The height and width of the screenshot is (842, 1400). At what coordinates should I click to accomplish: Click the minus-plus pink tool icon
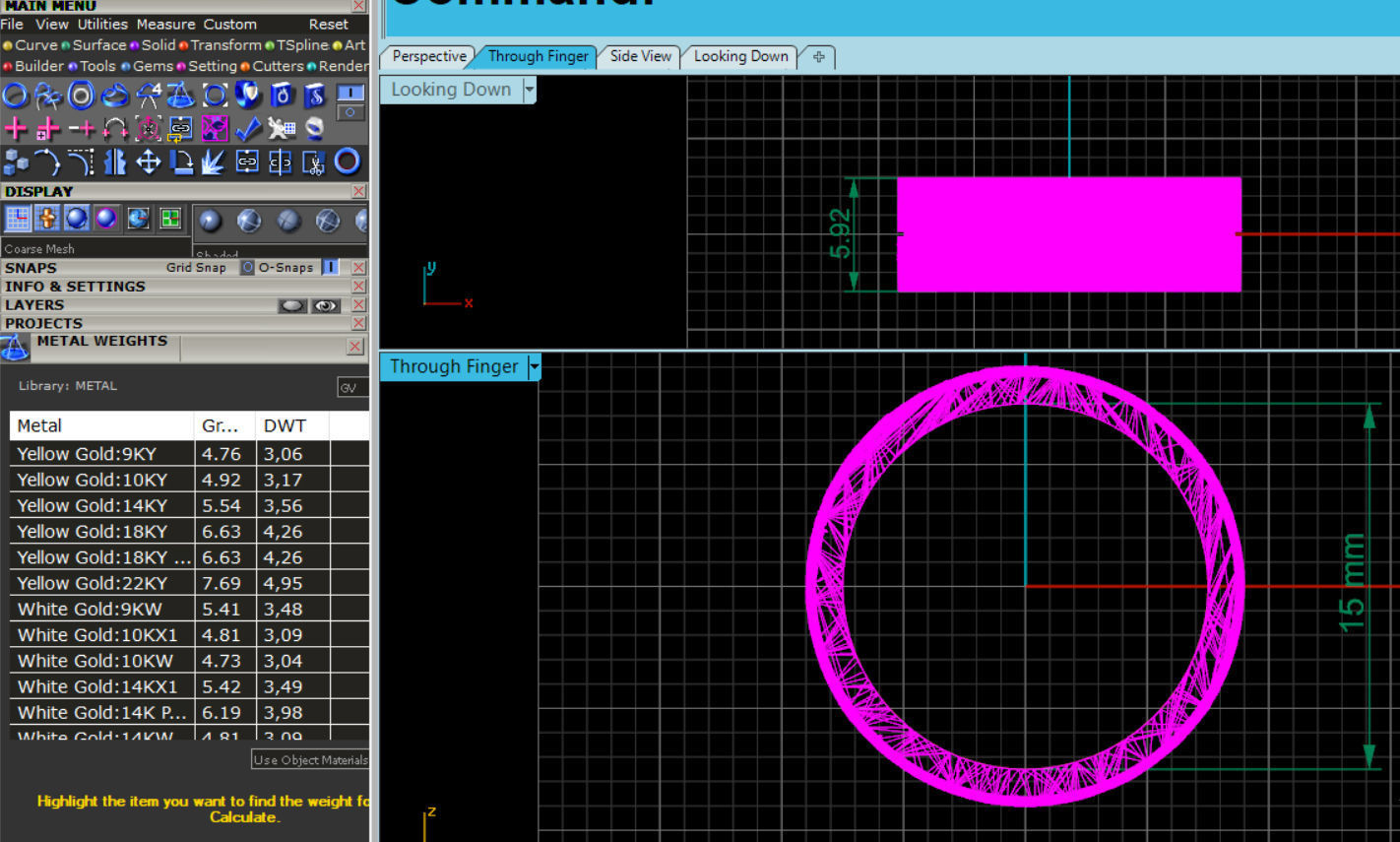point(82,128)
